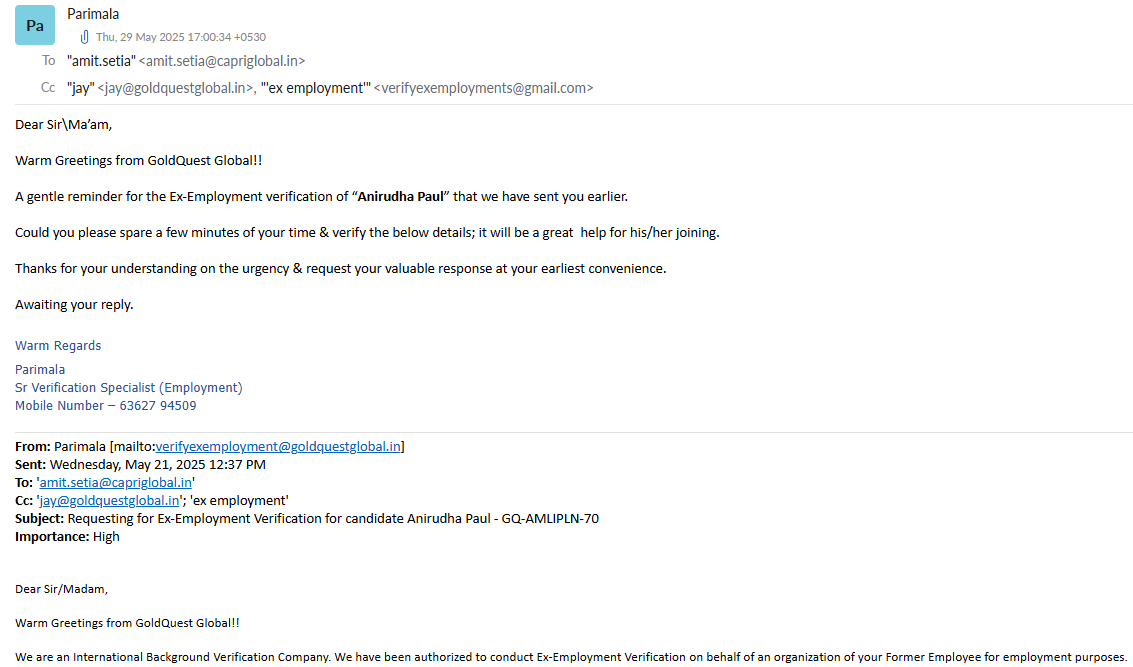
Task: Click the quoted Sent date line
Action: [140, 464]
